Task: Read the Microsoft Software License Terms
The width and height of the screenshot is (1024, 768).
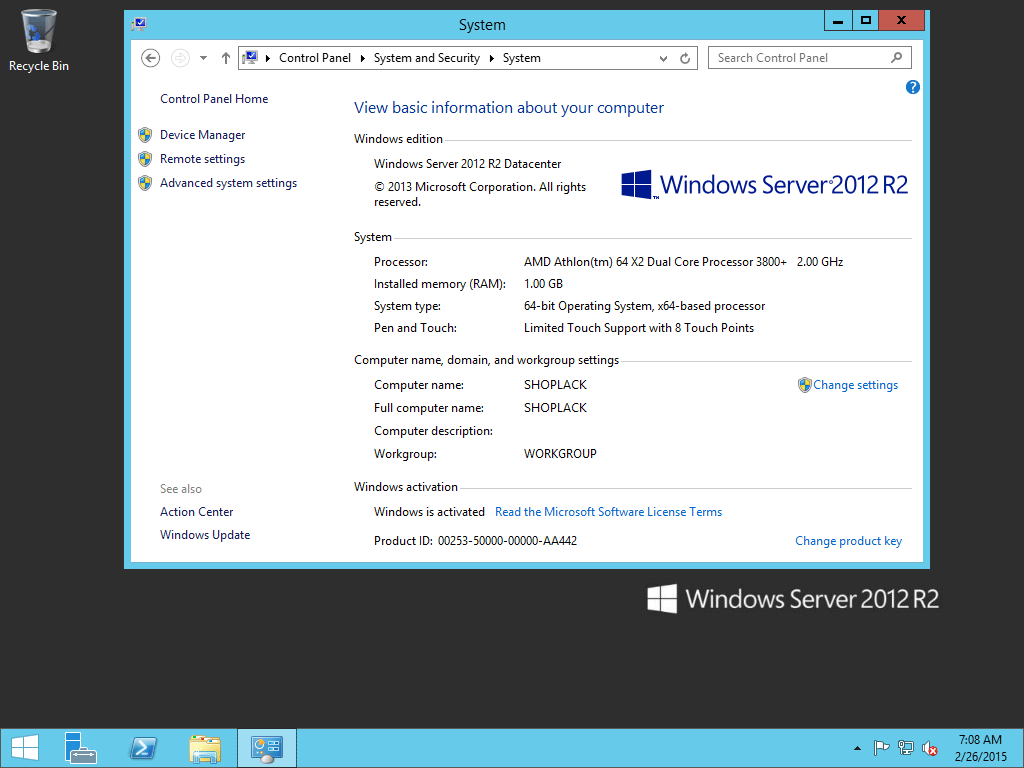Action: coord(609,512)
